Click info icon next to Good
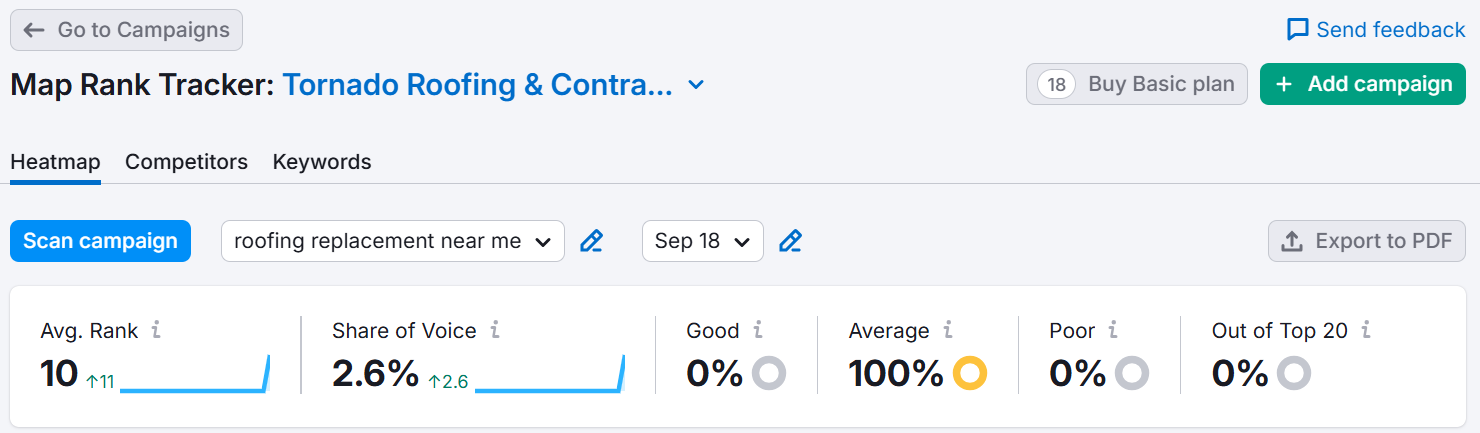Screen dimensions: 1480x433 tap(758, 331)
